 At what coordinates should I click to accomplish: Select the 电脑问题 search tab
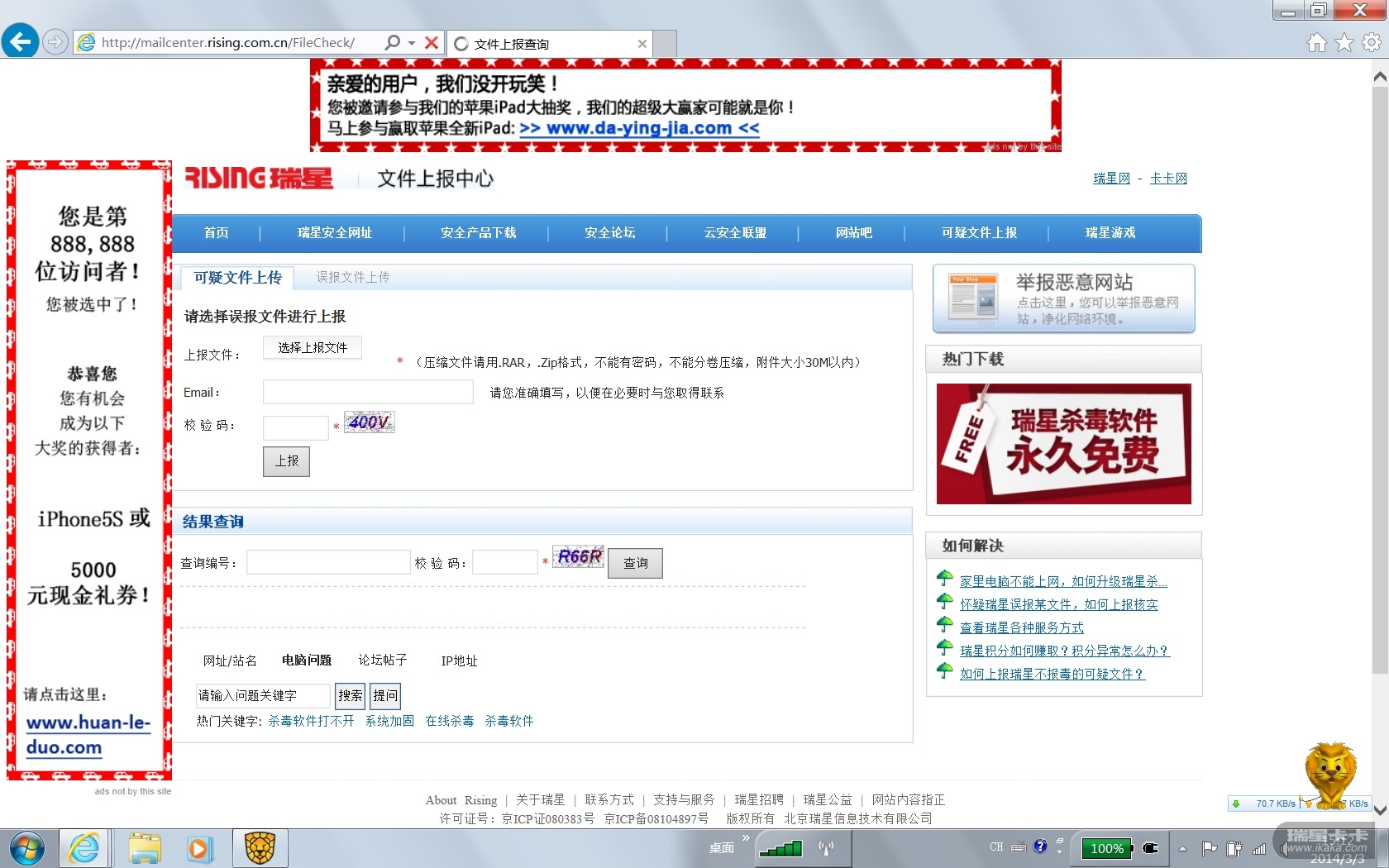pos(307,661)
